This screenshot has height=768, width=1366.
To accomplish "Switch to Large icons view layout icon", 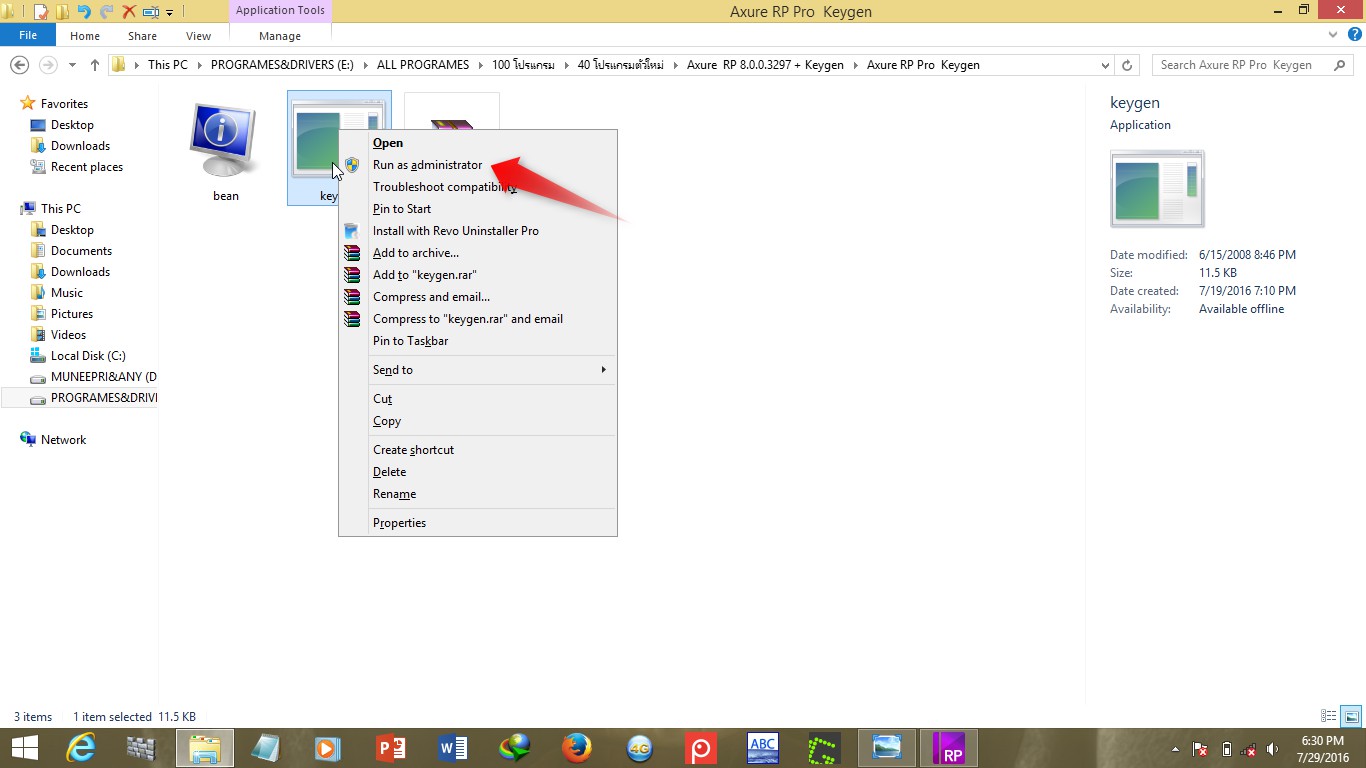I will 1350,716.
